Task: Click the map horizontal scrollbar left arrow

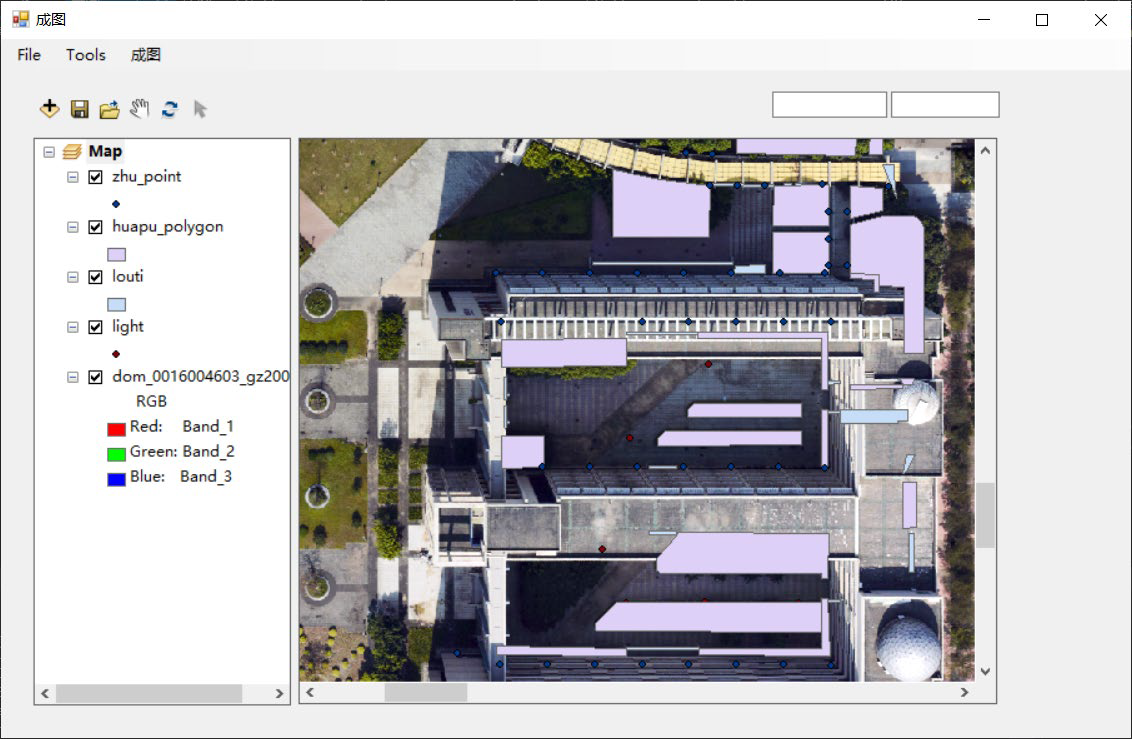Action: [x=310, y=692]
